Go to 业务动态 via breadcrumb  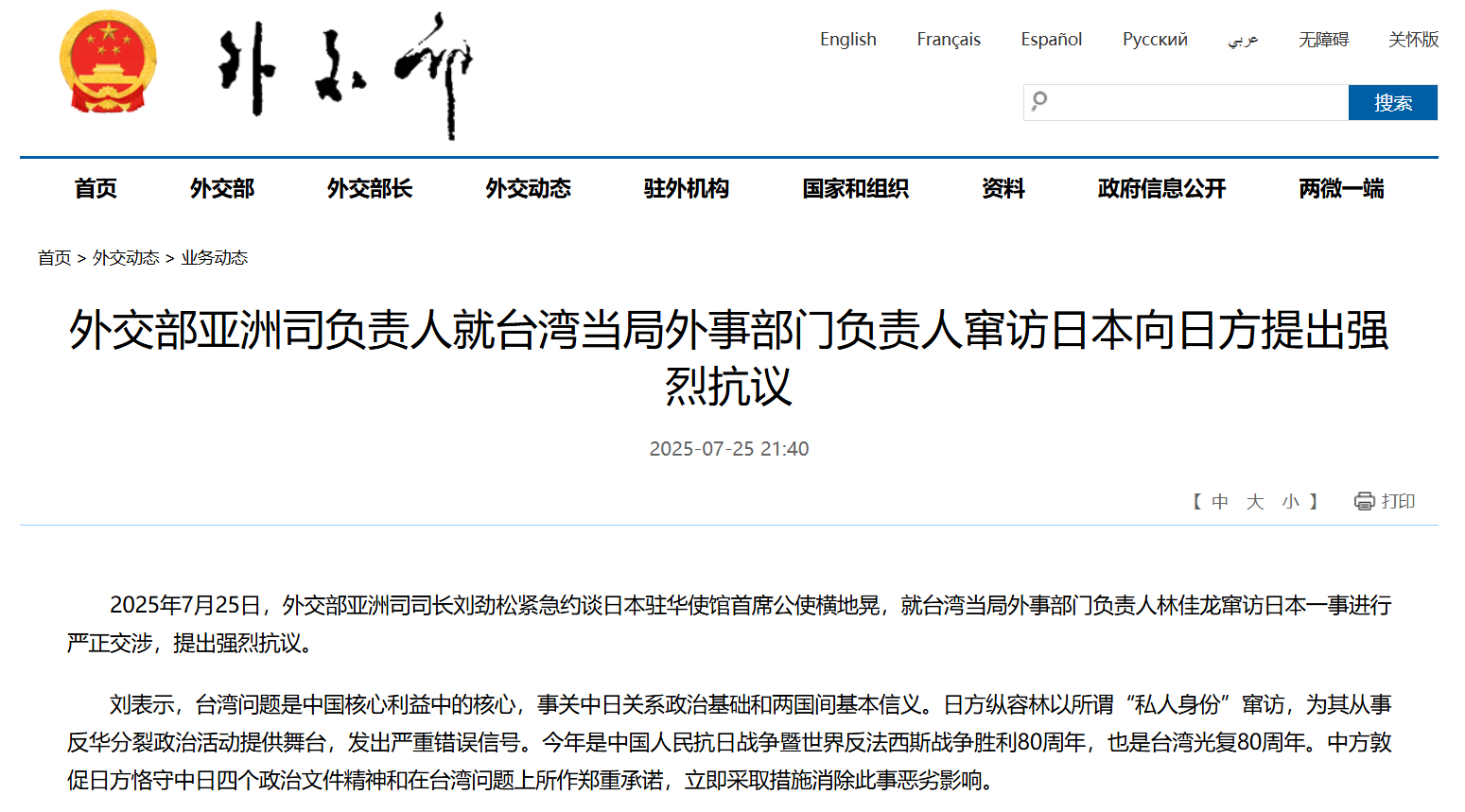click(215, 258)
